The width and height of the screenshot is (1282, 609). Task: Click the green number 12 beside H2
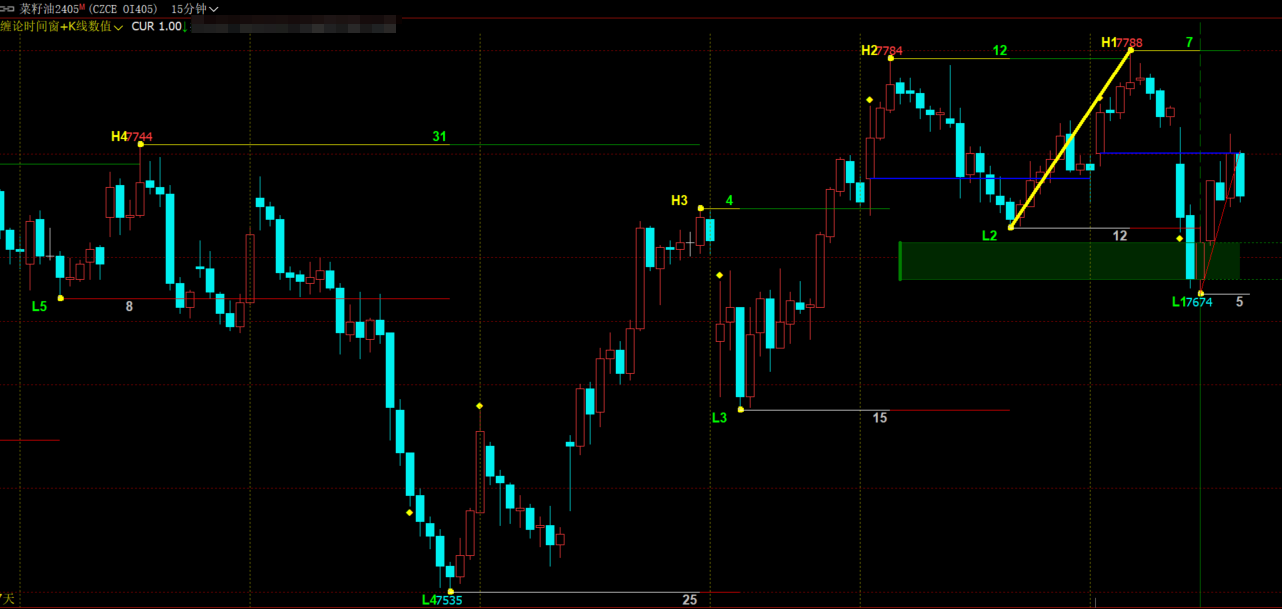coord(1000,50)
